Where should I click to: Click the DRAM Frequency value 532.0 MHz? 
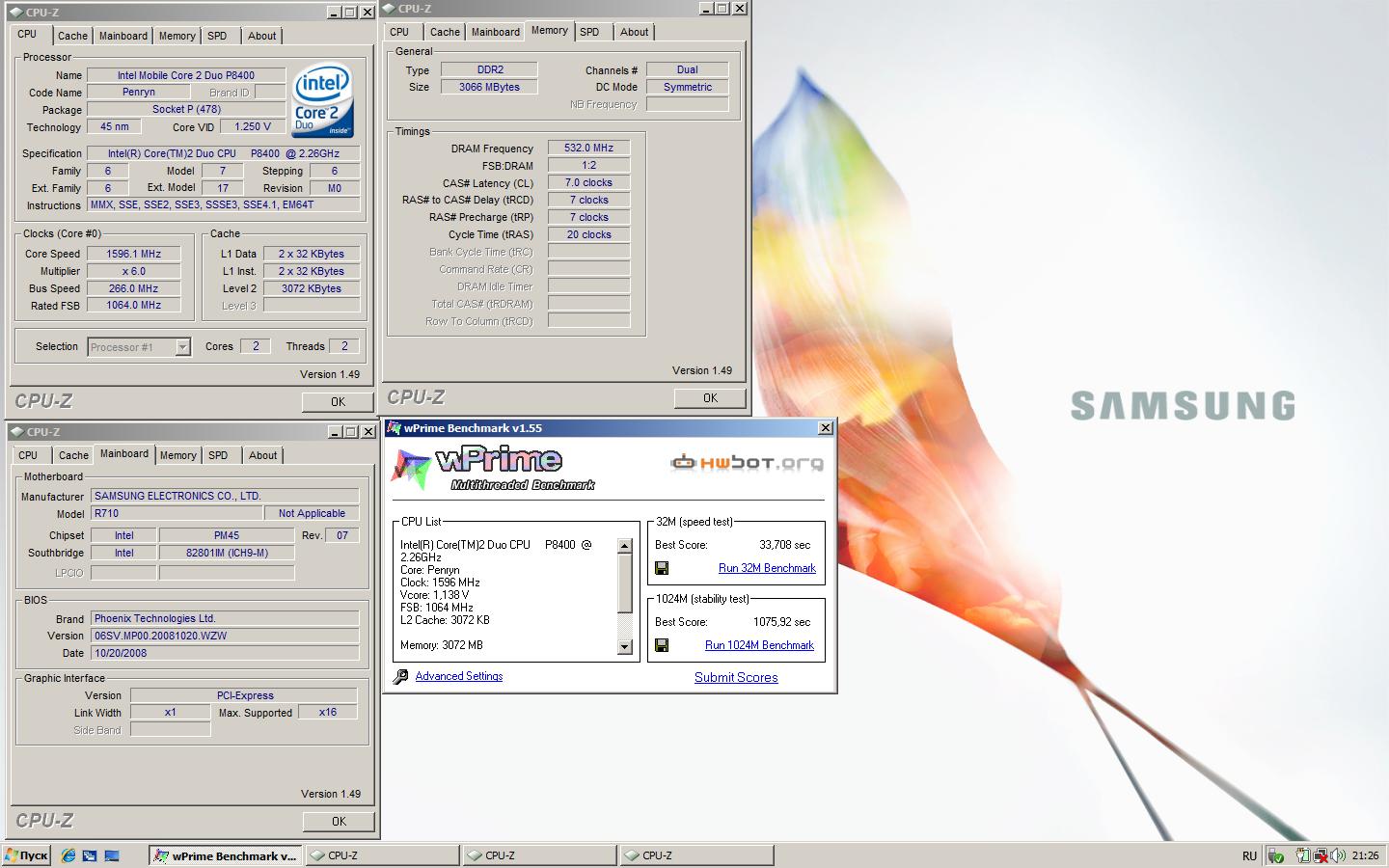pyautogui.click(x=588, y=148)
